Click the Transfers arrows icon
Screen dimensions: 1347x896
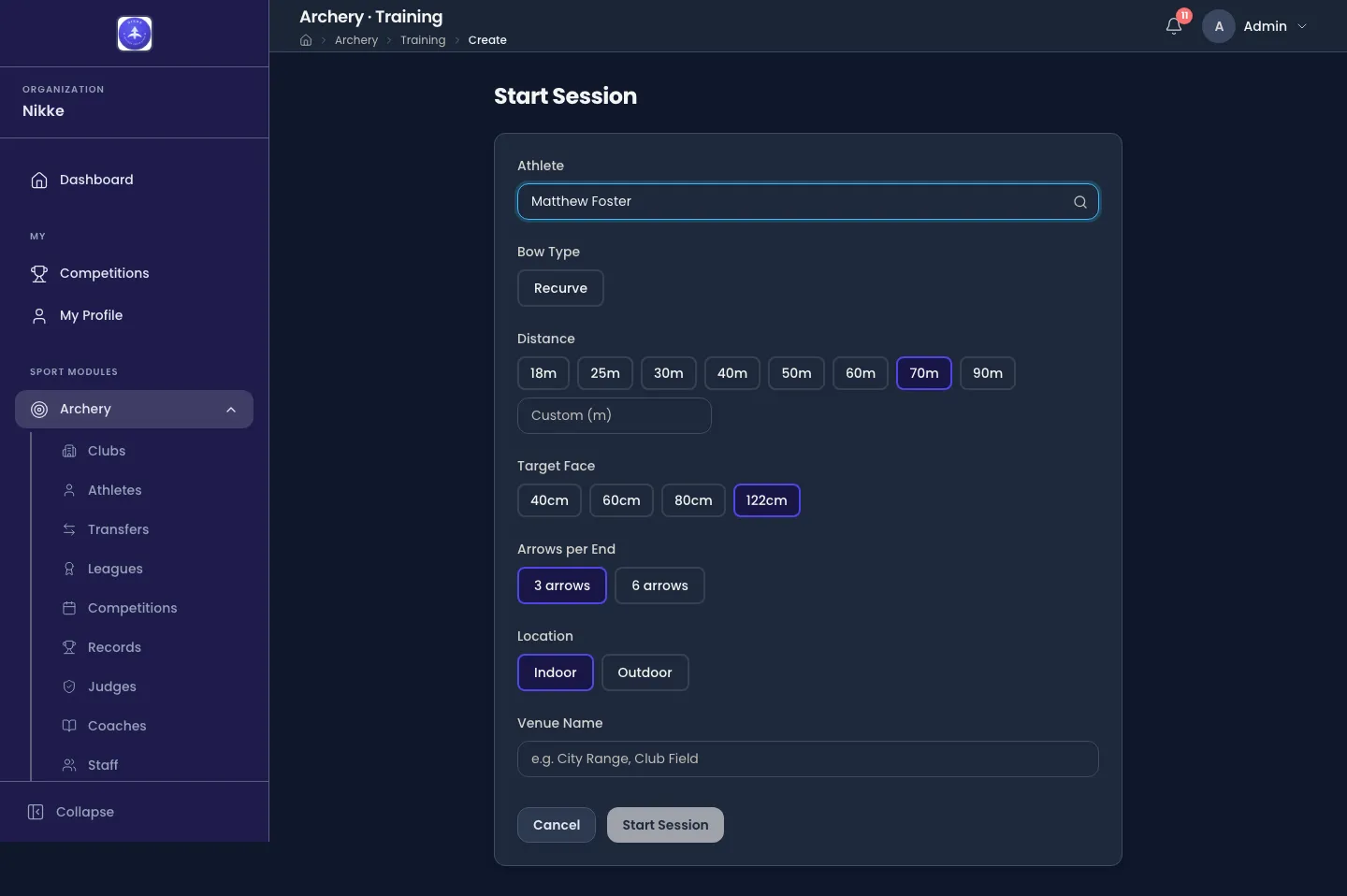(x=69, y=529)
